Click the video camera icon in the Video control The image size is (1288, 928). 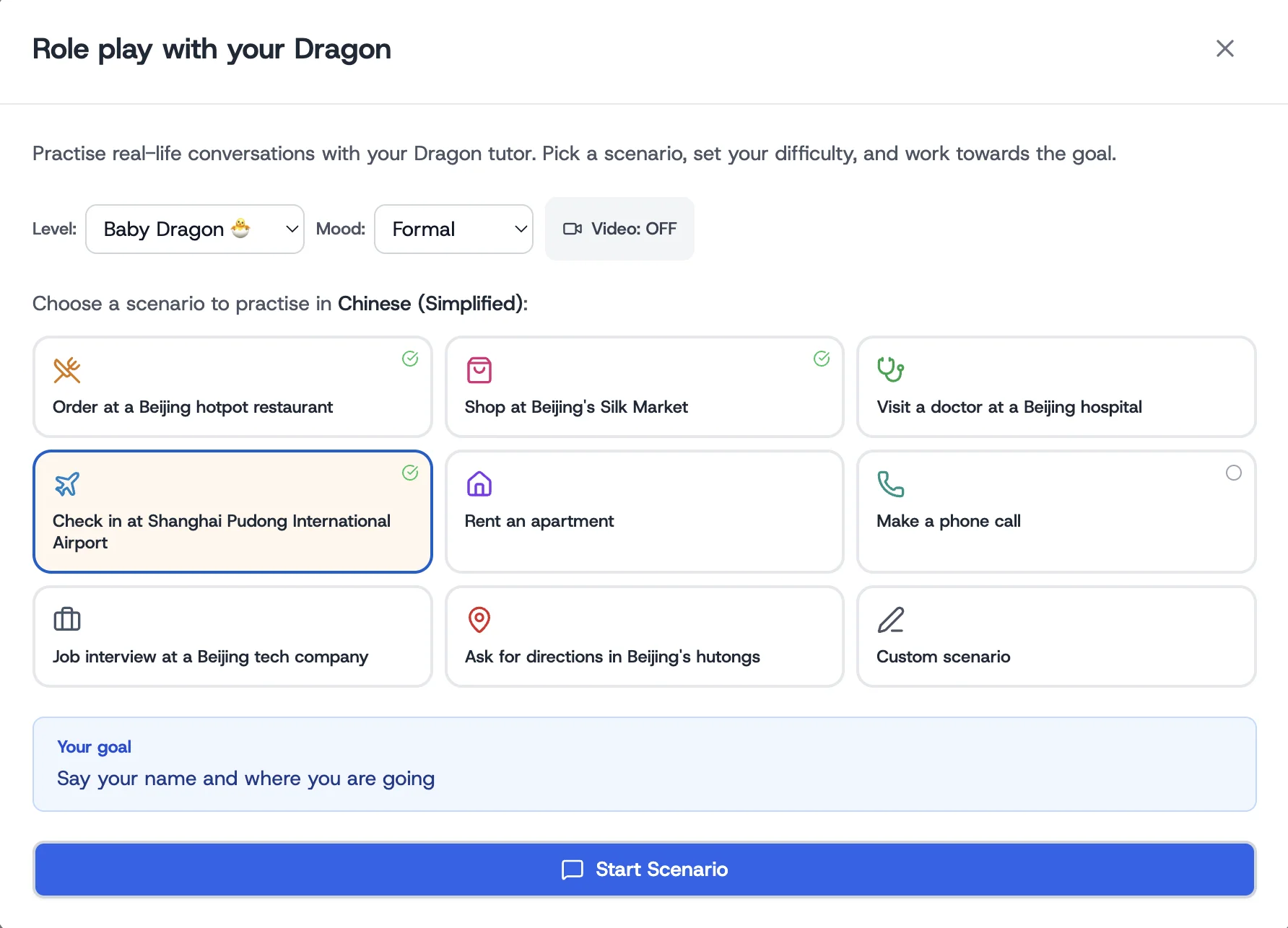pyautogui.click(x=573, y=229)
